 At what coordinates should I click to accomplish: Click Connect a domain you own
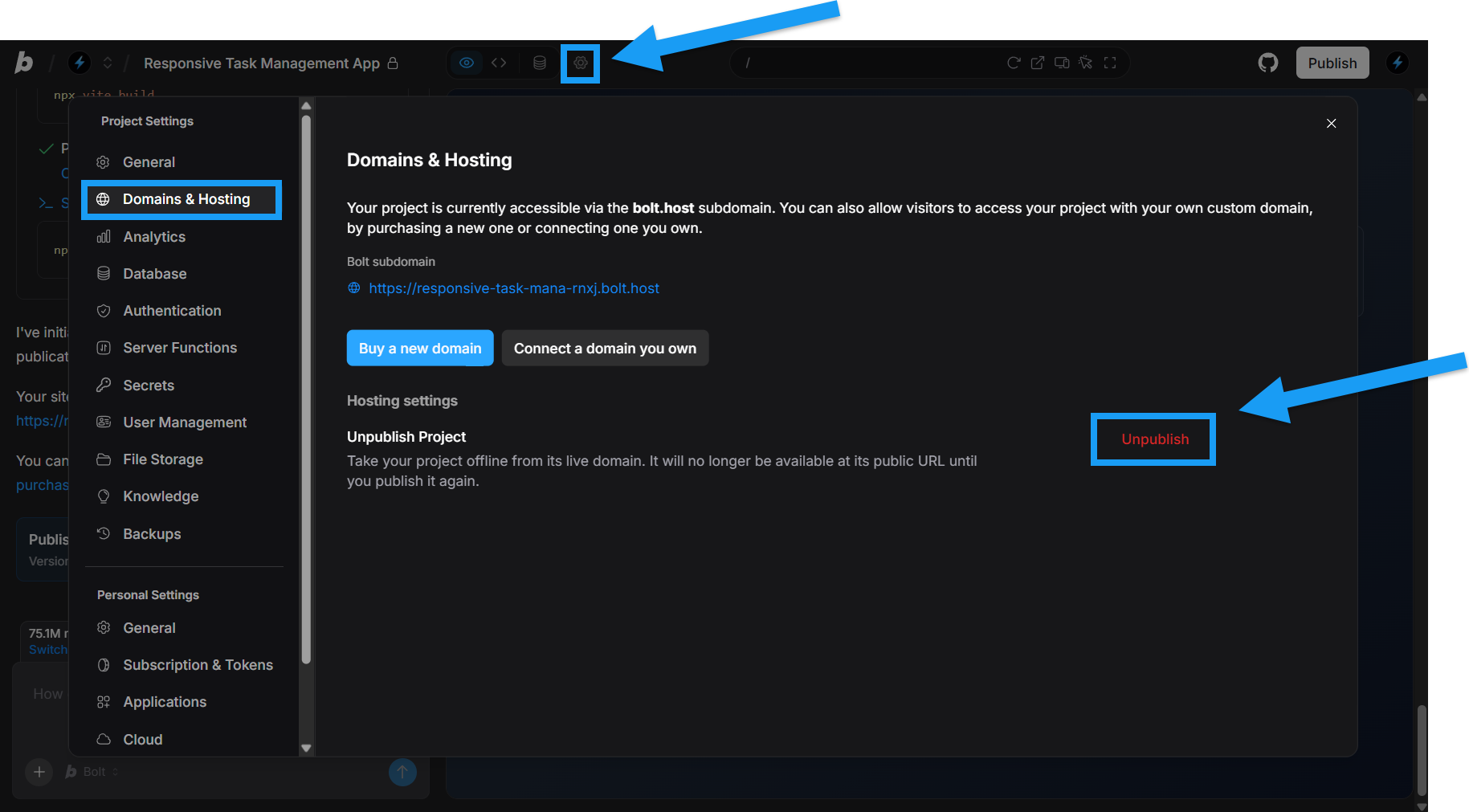(x=605, y=348)
